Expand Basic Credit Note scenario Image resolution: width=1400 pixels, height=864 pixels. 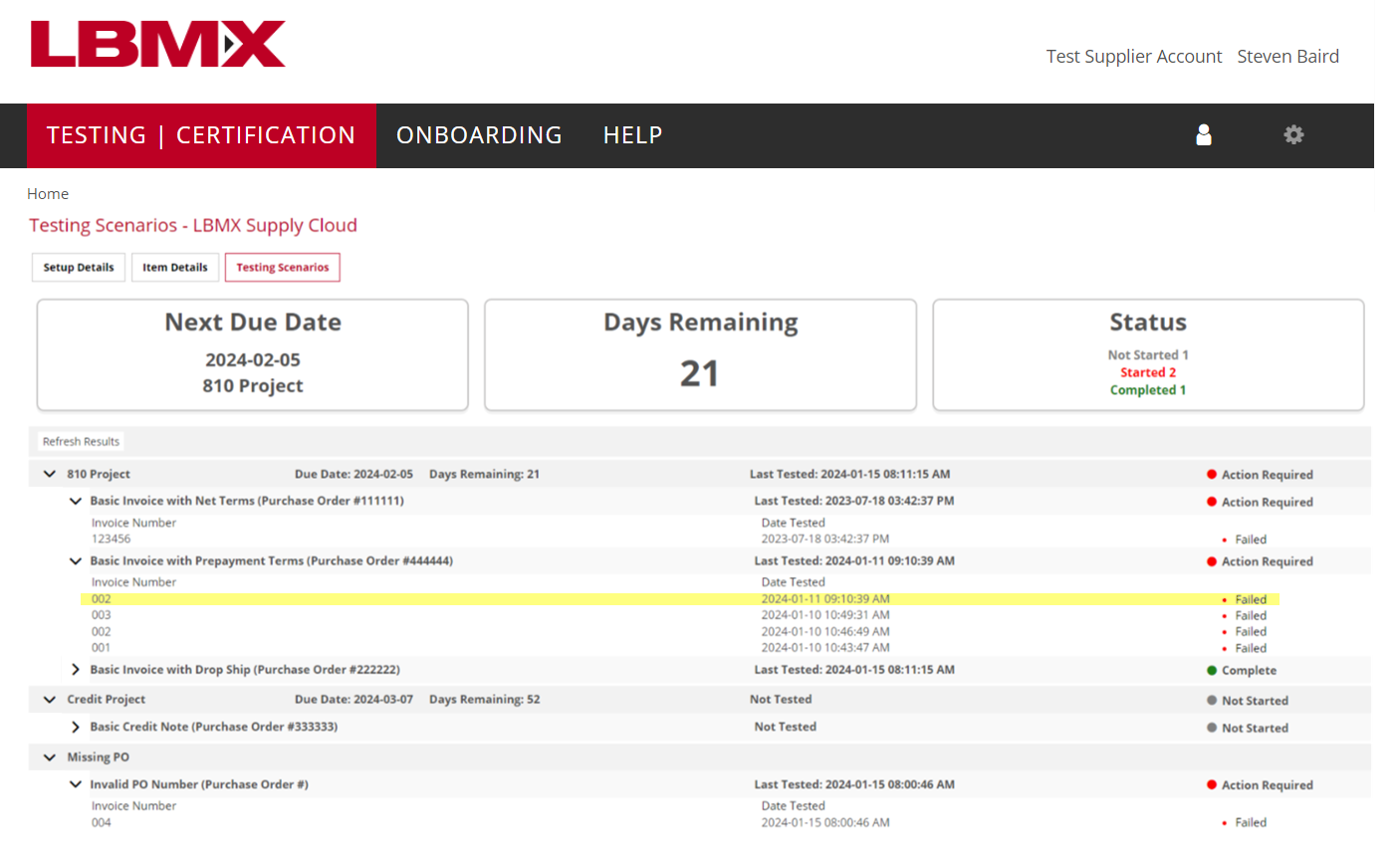(75, 727)
